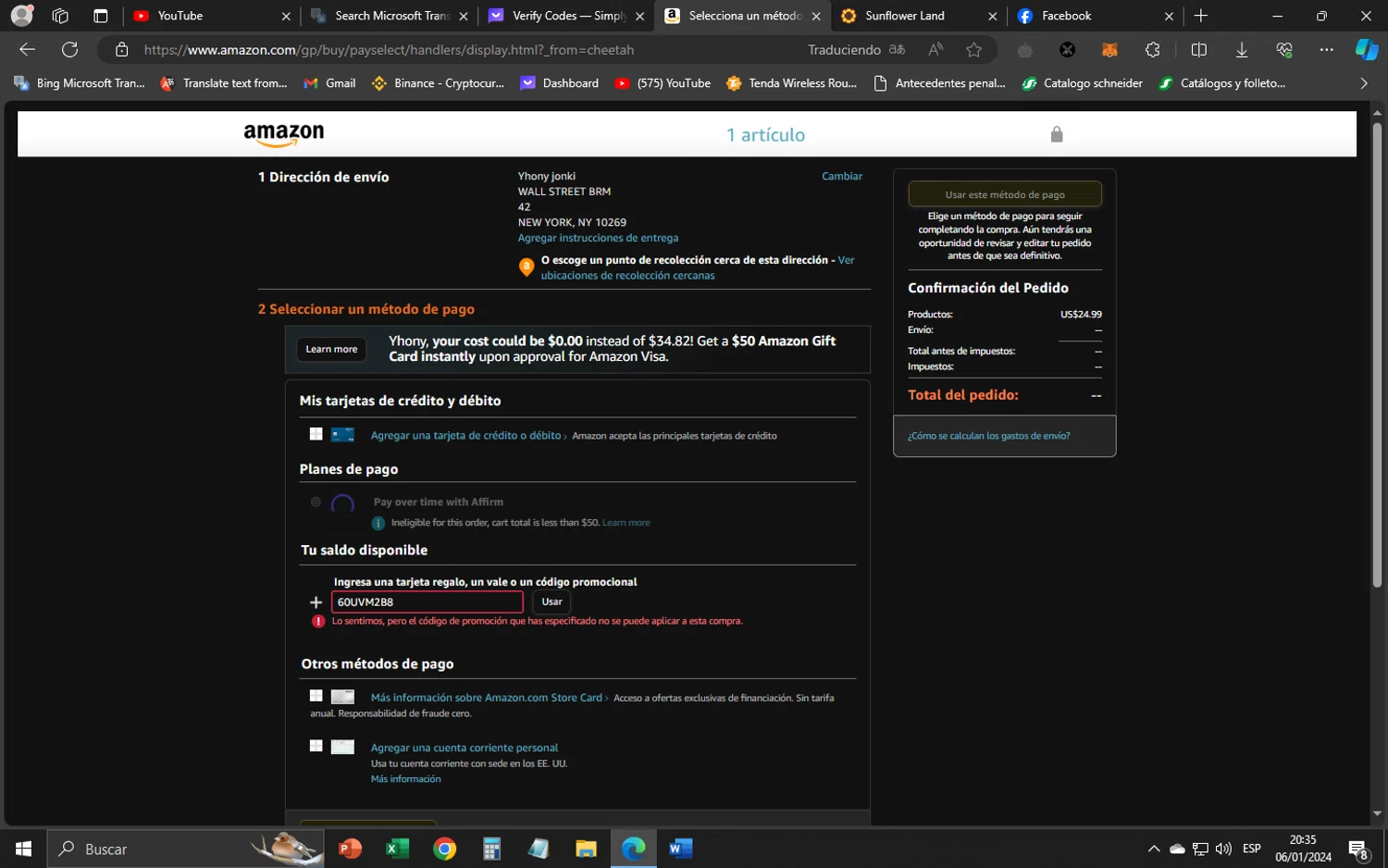The image size is (1388, 868).
Task: Click Usar este método de pago button
Action: point(1005,194)
